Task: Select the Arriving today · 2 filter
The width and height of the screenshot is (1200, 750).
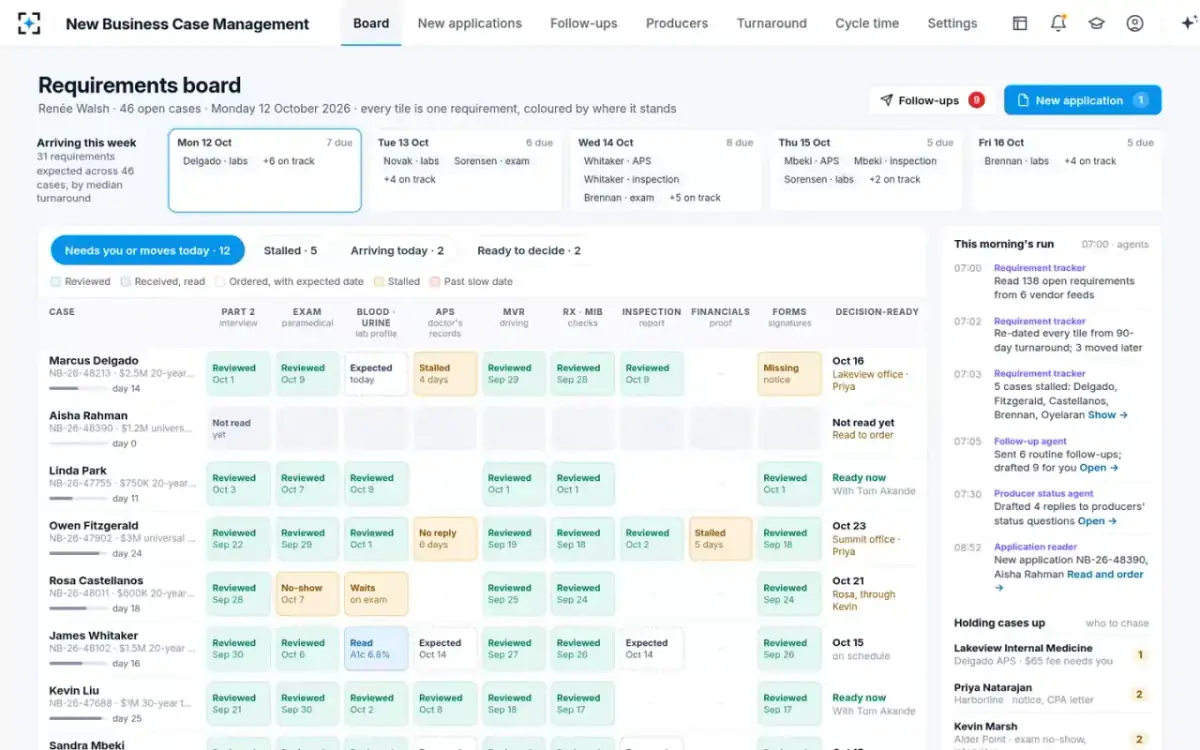Action: [397, 251]
